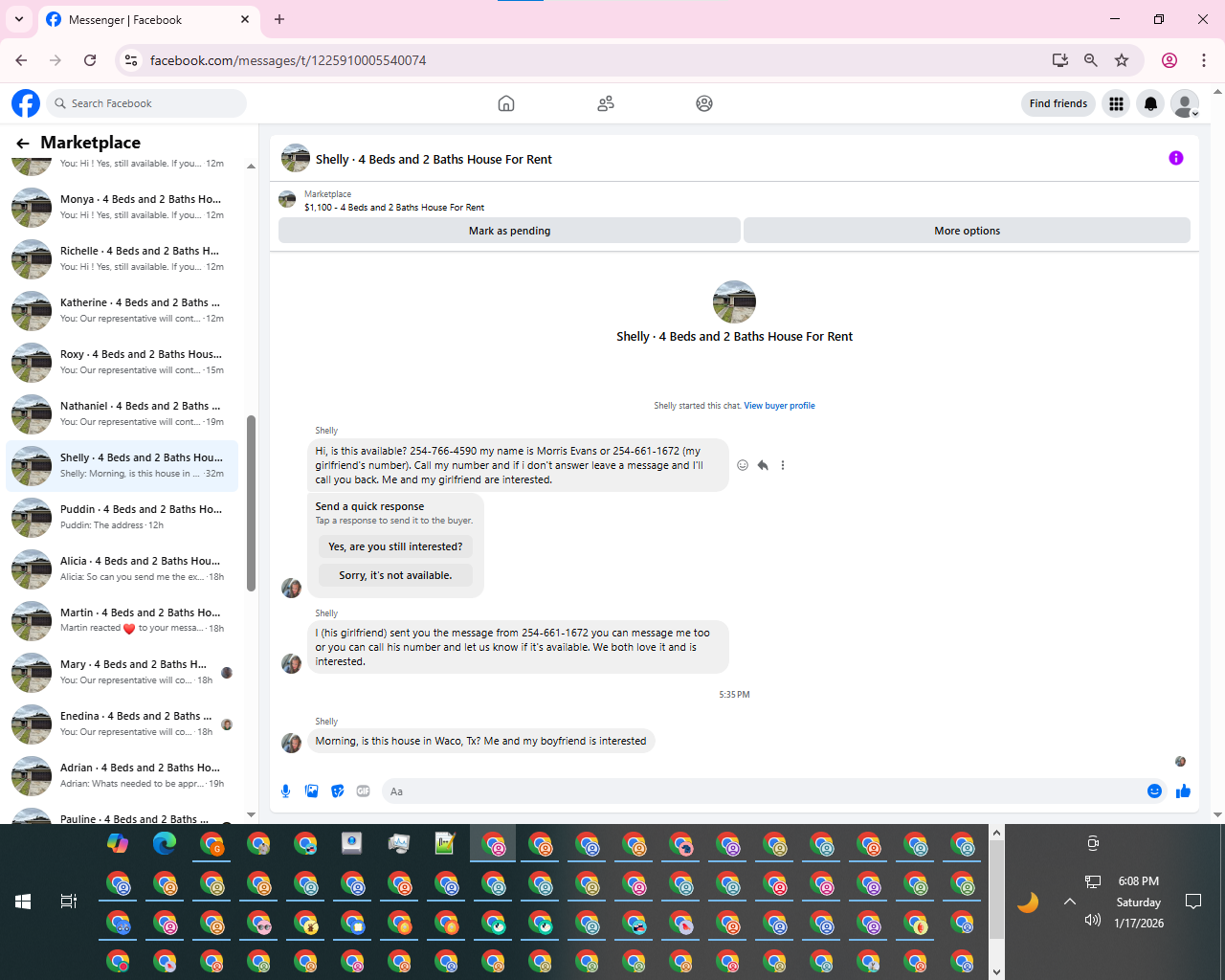Choose a sticker icon in composer

tap(338, 791)
